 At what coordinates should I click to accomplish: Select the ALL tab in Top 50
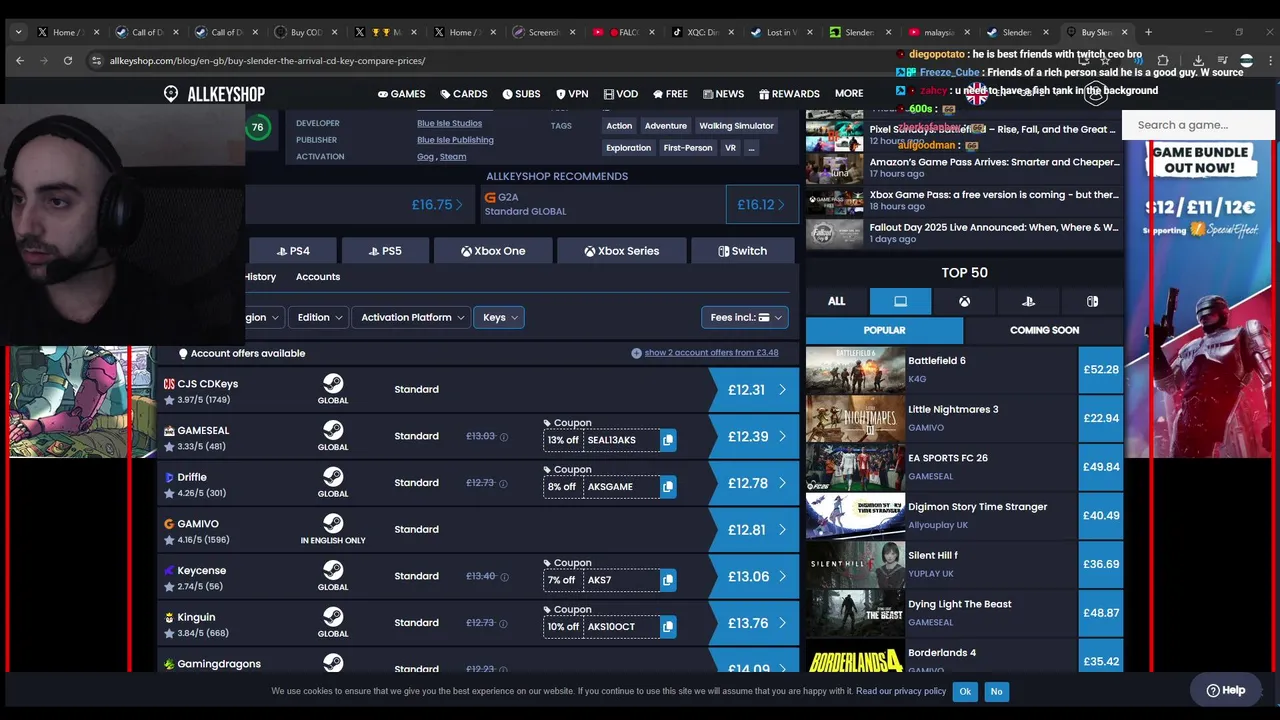coord(836,301)
